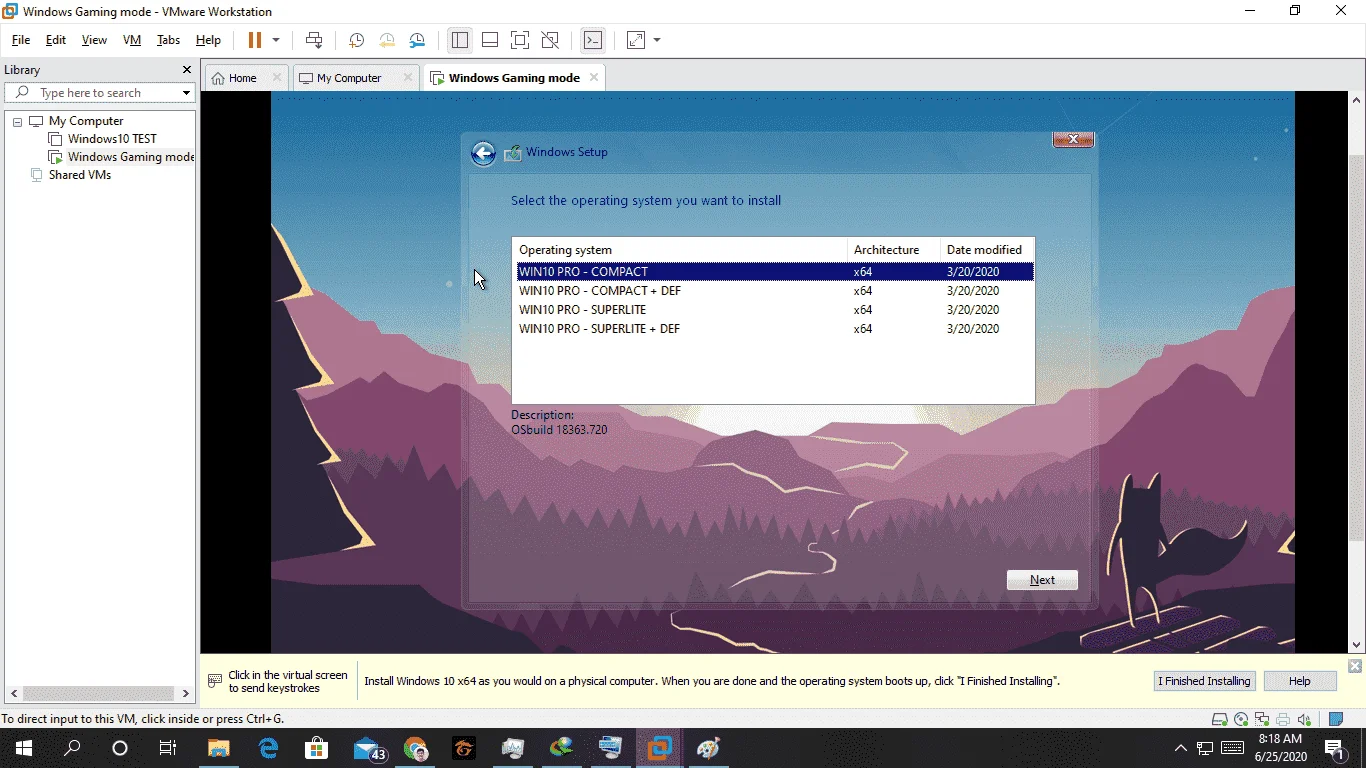This screenshot has width=1366, height=768.
Task: Click the sound card status icon
Action: tap(1304, 719)
